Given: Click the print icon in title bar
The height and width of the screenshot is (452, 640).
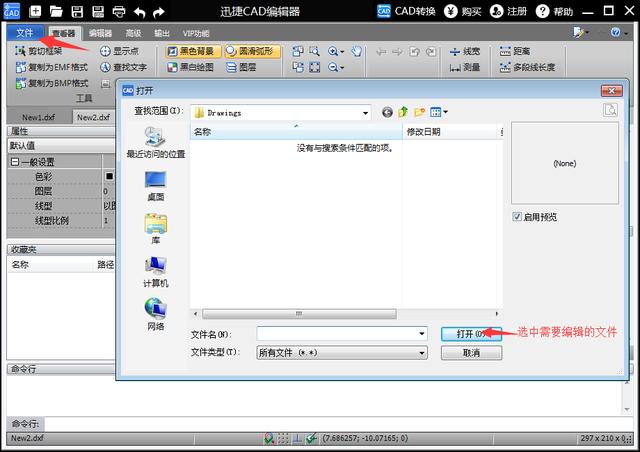Looking at the screenshot, I should [x=119, y=11].
